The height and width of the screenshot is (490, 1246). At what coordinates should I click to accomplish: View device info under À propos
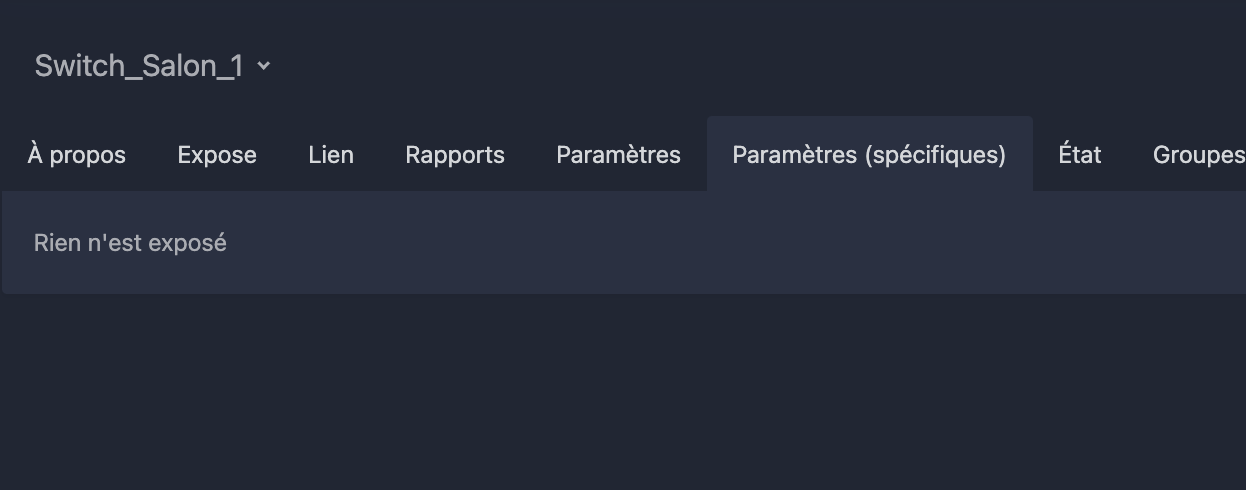(77, 155)
